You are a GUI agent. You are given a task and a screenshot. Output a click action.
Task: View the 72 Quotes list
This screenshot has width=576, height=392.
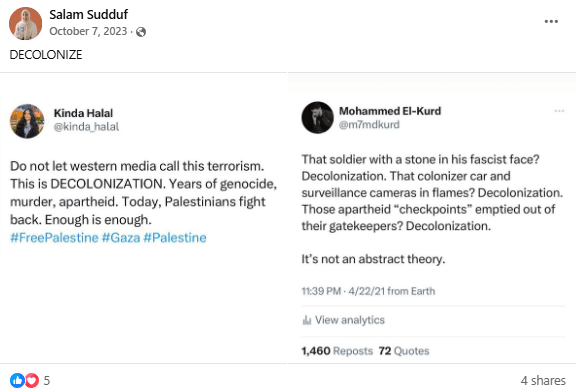click(x=404, y=351)
